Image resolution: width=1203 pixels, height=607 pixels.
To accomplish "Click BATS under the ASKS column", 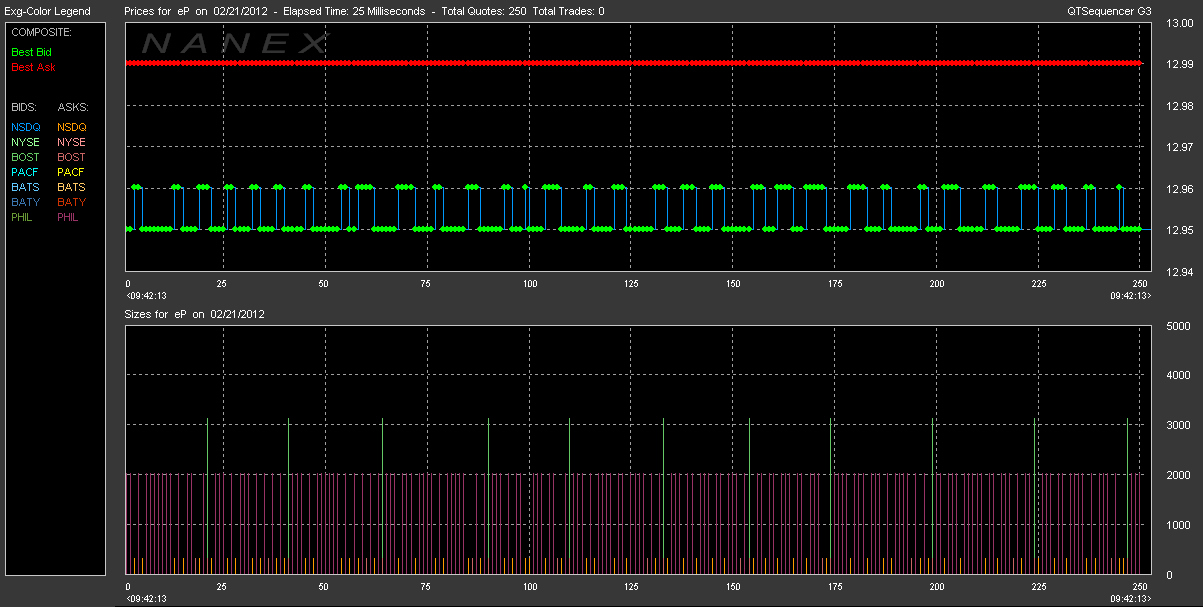I will click(72, 187).
